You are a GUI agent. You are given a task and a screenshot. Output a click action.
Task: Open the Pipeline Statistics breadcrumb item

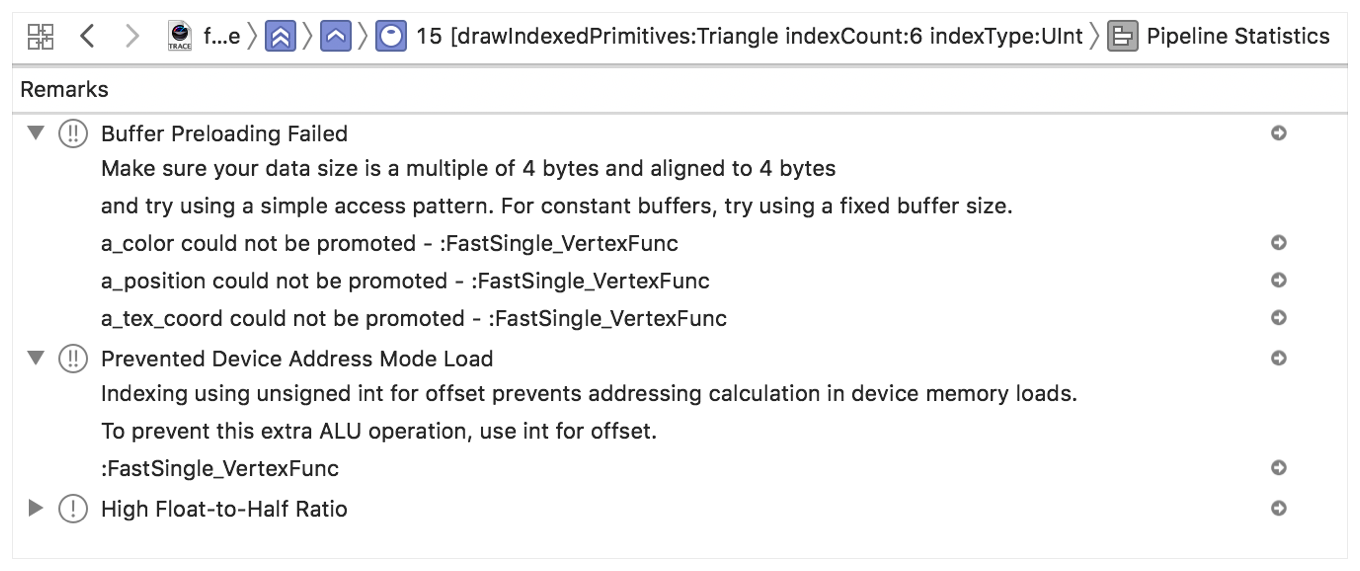click(x=1238, y=38)
